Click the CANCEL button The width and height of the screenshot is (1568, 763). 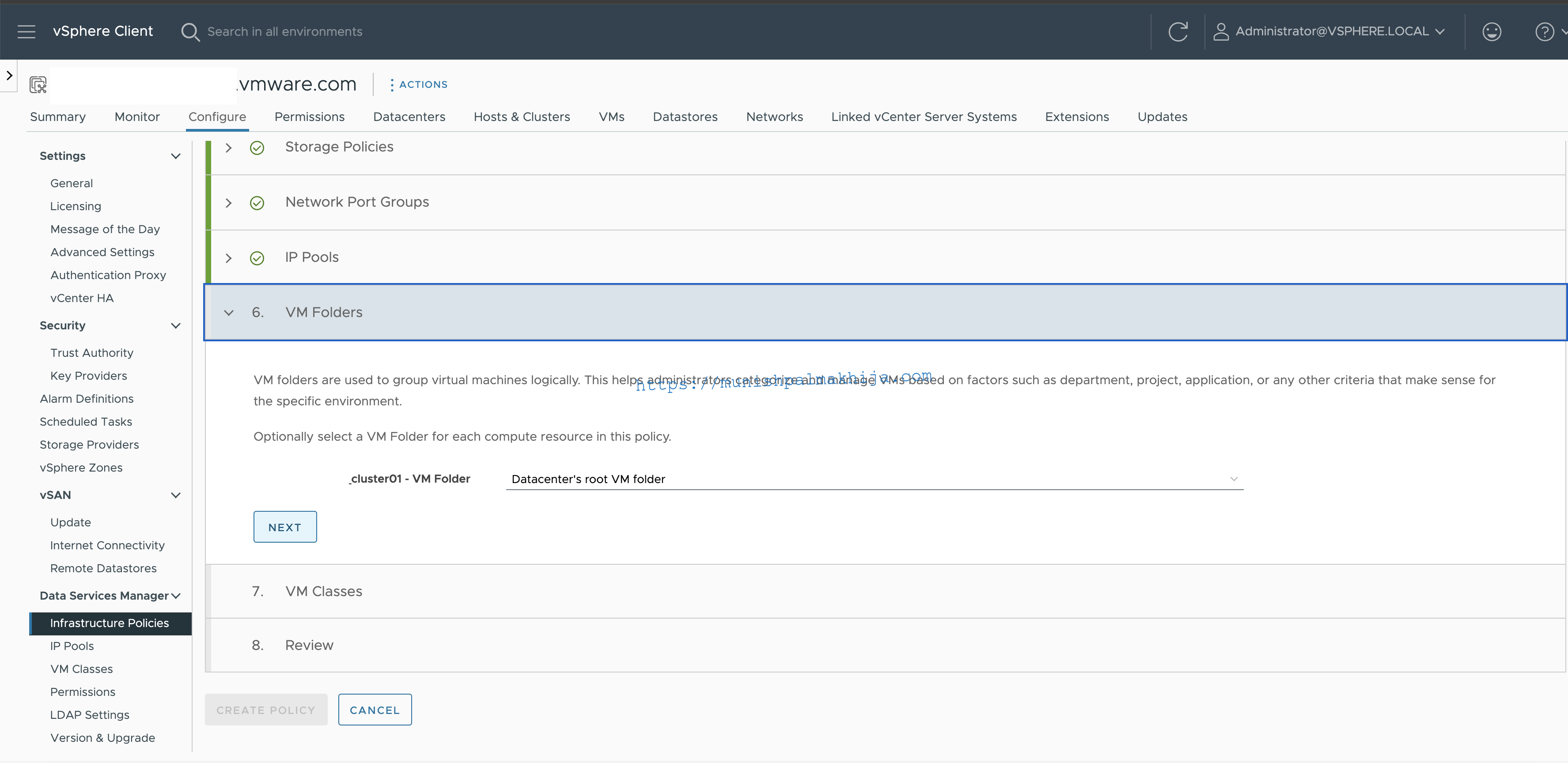pyautogui.click(x=375, y=710)
